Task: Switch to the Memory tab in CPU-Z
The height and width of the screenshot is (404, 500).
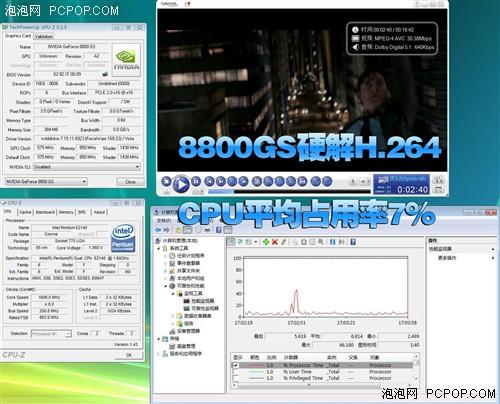Action: pos(66,212)
